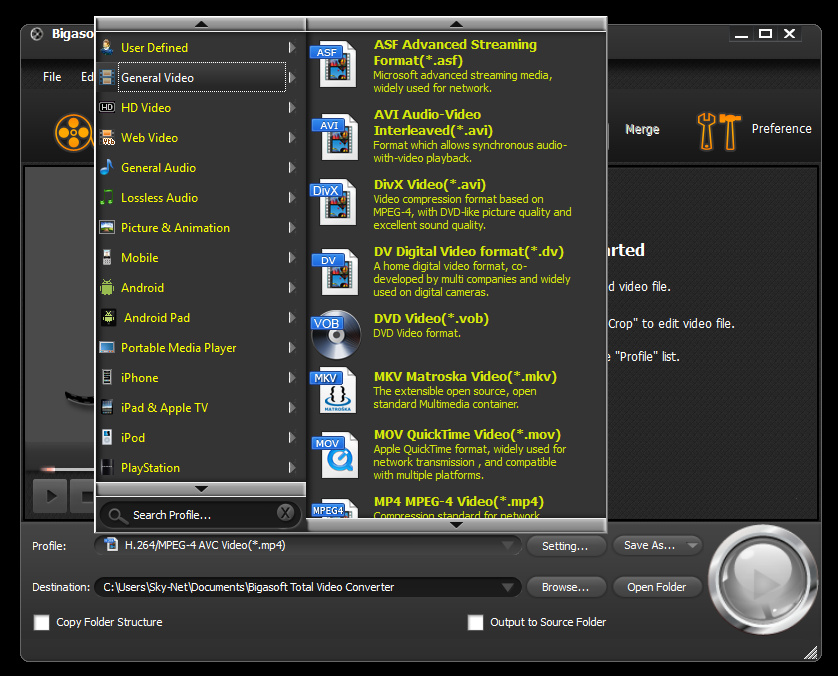The height and width of the screenshot is (676, 838).
Task: Click the Merge button
Action: click(x=642, y=129)
